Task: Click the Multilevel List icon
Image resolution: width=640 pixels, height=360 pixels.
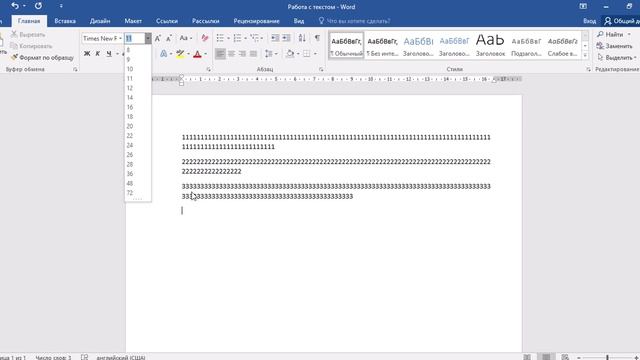Action: (255, 38)
